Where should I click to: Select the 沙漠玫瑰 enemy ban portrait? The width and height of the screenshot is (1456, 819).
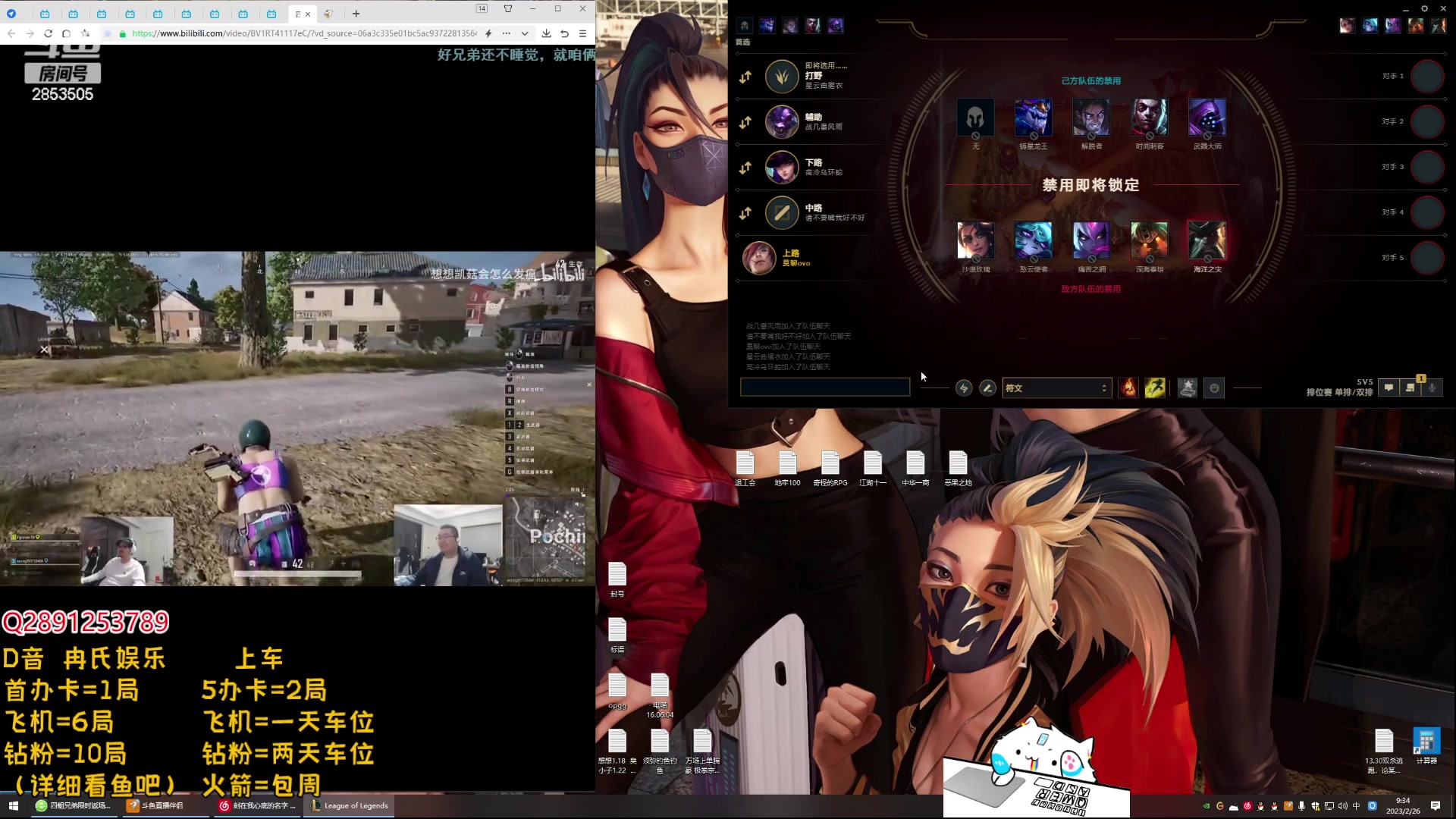(975, 240)
